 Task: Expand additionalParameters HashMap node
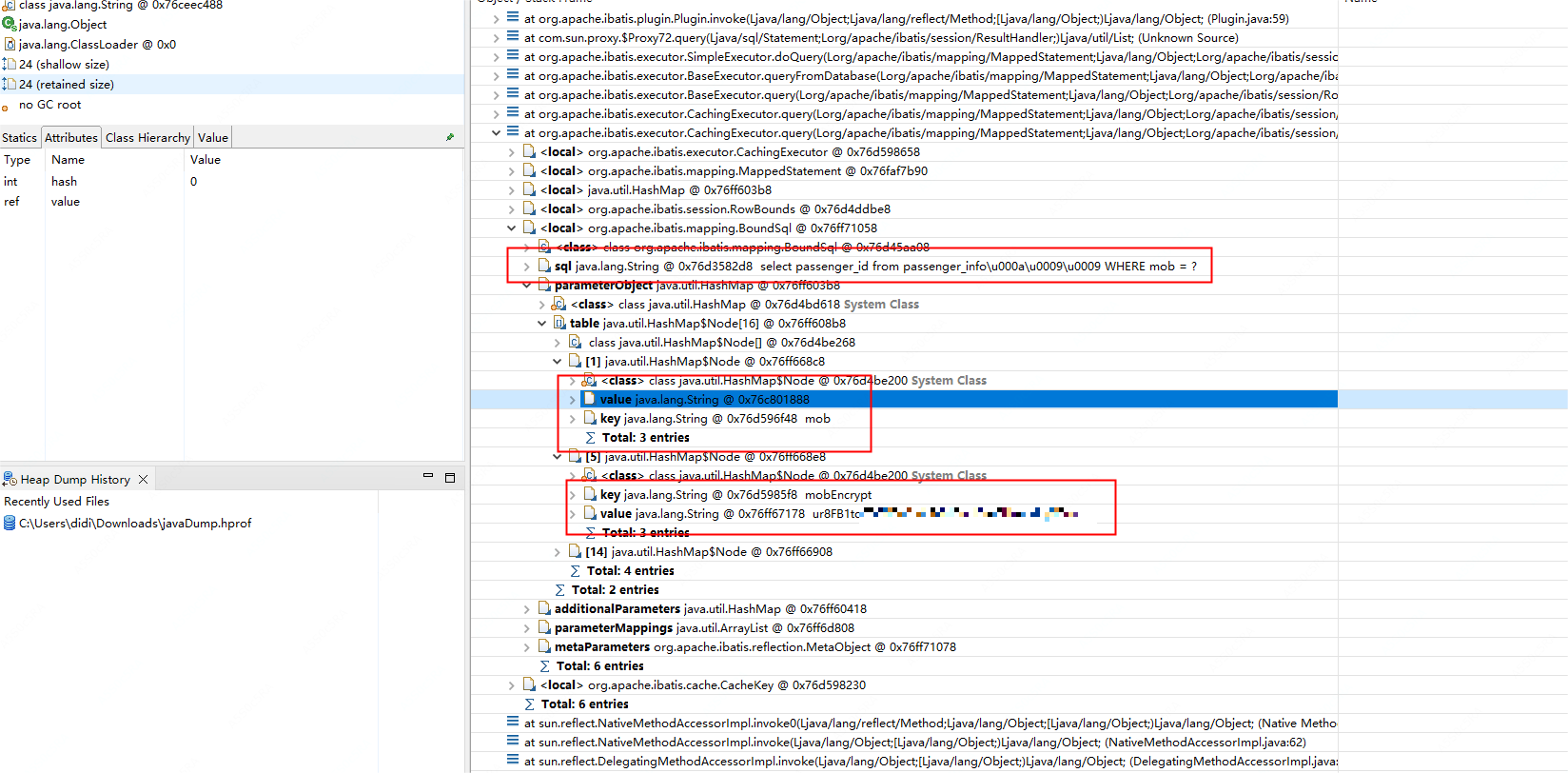point(526,608)
